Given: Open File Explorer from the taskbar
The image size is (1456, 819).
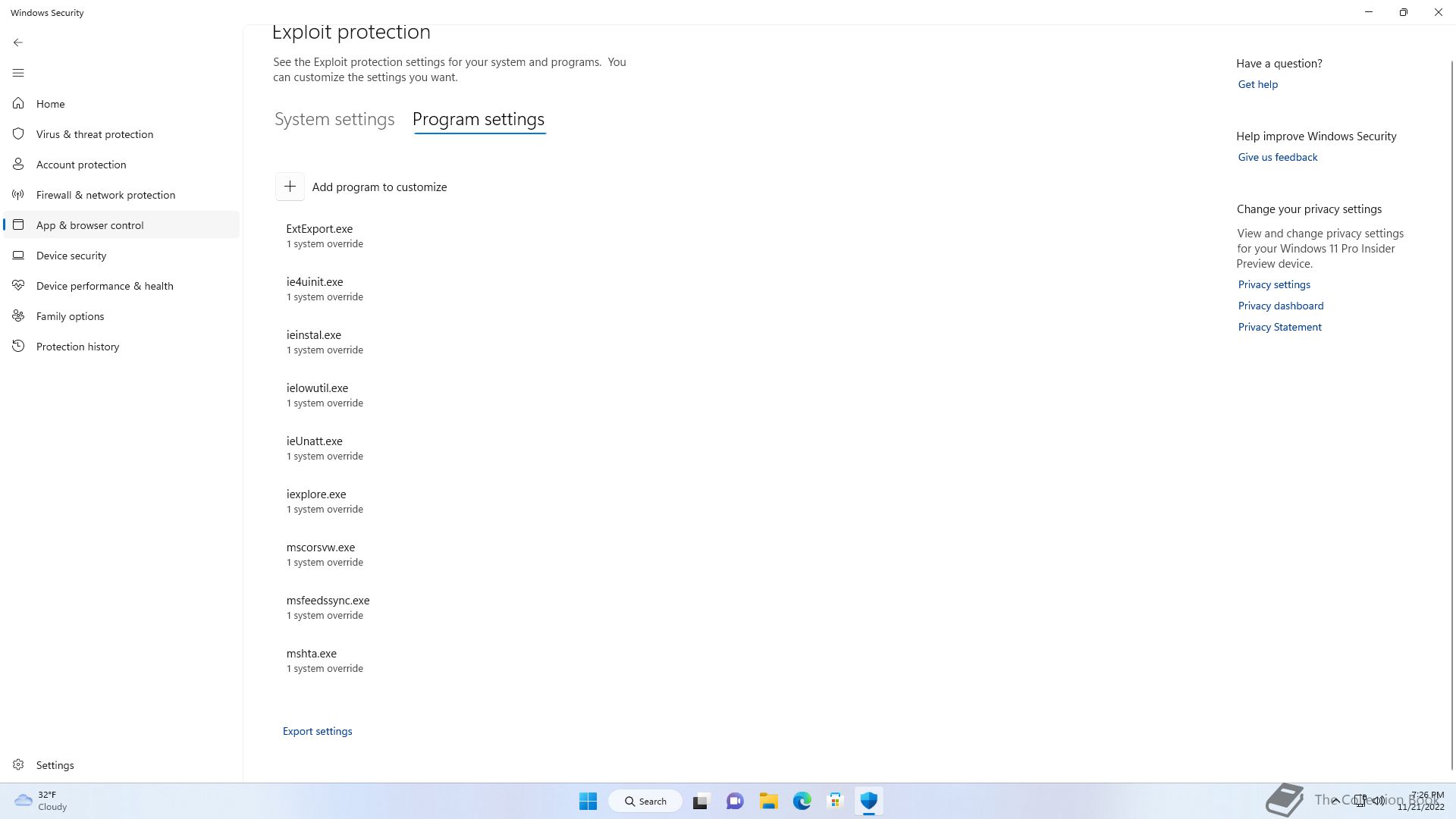Looking at the screenshot, I should (768, 801).
